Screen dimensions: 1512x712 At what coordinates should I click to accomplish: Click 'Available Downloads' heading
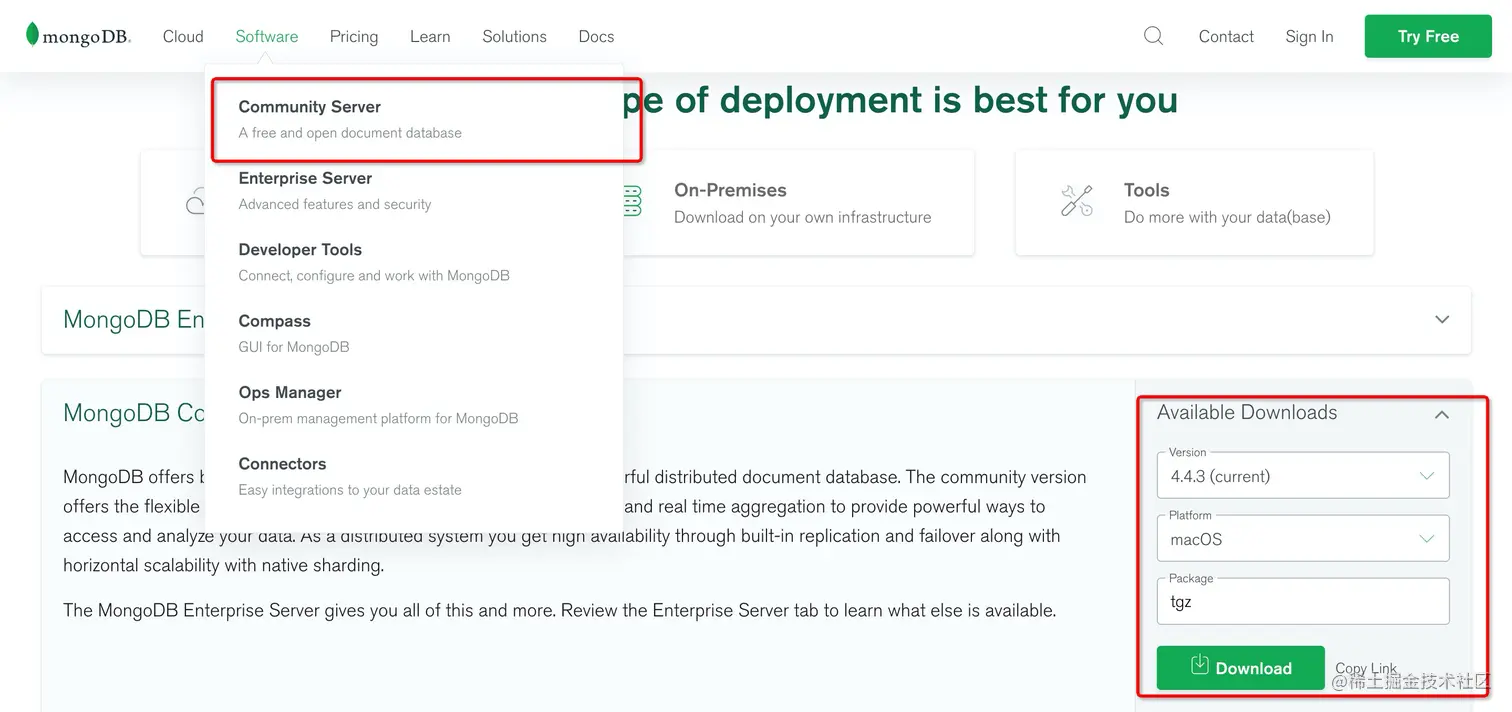[1247, 412]
